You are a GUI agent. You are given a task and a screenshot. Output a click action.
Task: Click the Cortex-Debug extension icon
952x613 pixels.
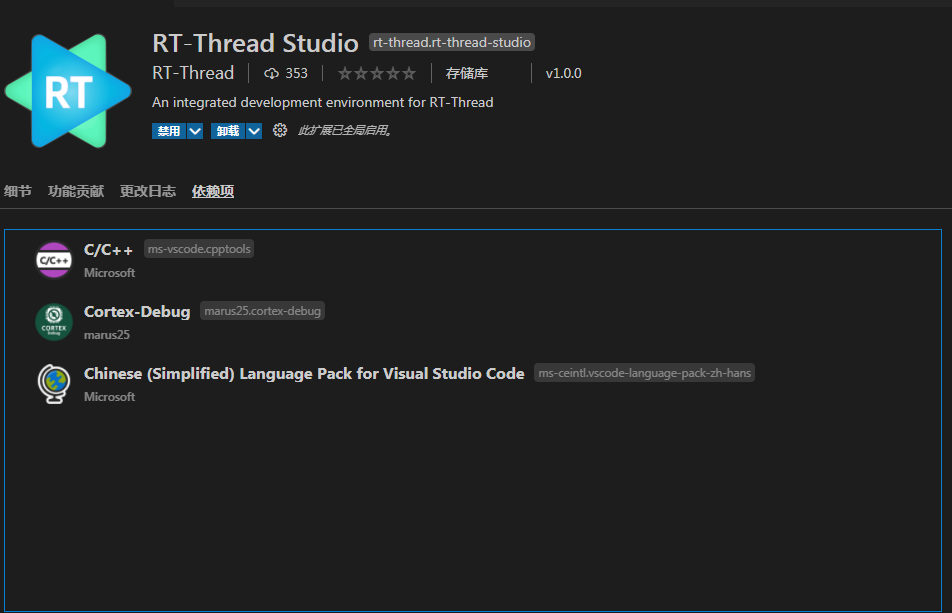(54, 322)
